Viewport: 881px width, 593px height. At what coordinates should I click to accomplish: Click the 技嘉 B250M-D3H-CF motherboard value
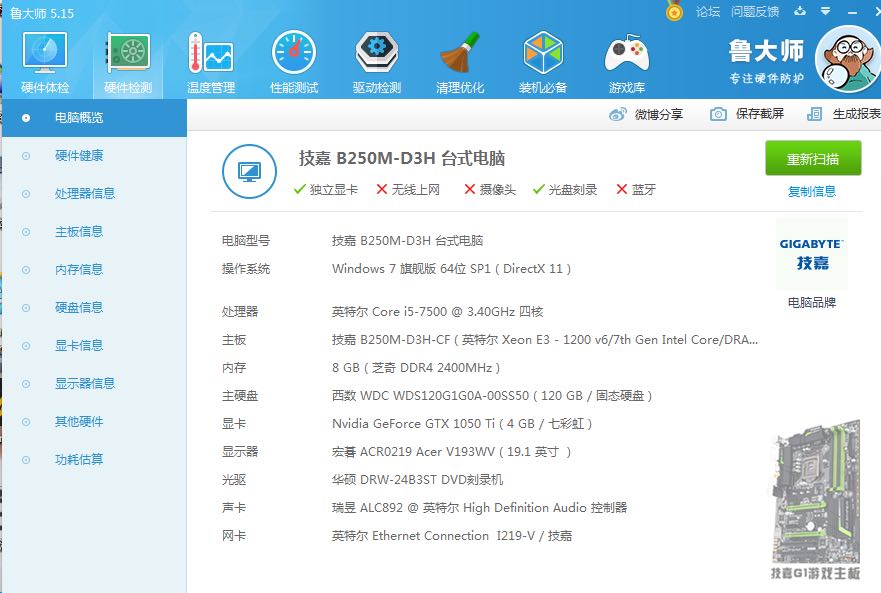pos(544,340)
